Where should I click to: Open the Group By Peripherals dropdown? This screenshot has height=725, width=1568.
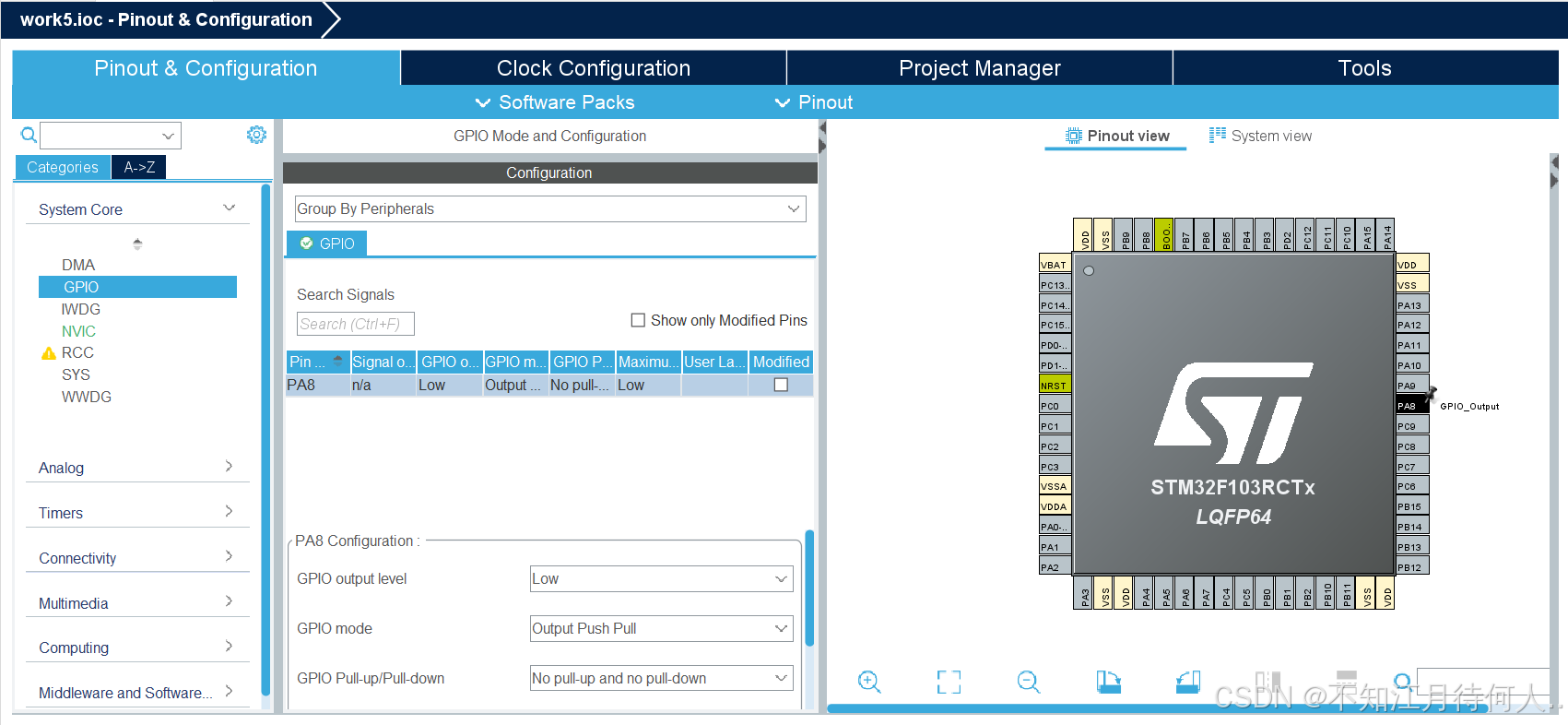coord(550,208)
